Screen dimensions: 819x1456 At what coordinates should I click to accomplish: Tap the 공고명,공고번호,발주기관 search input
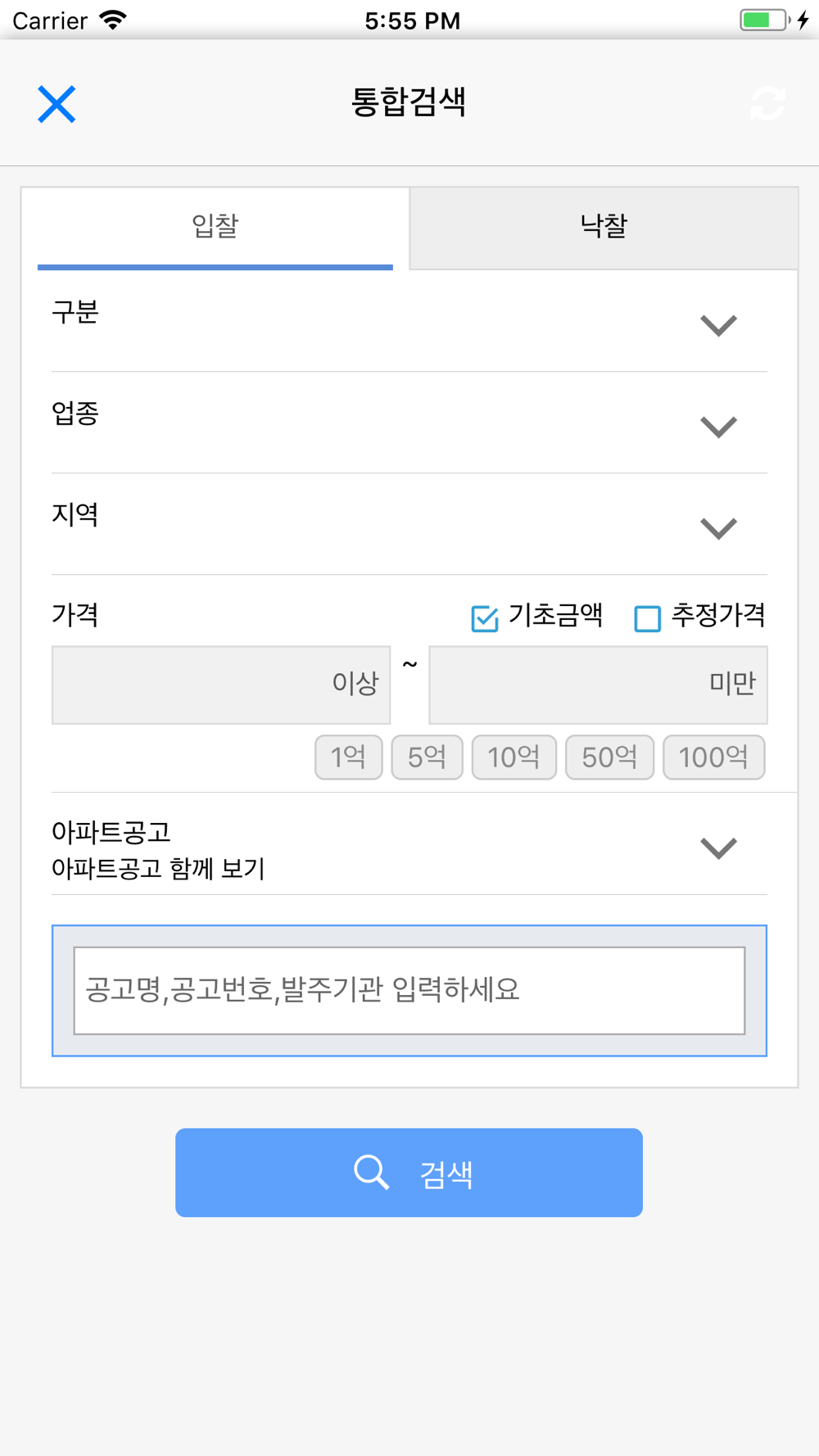409,991
